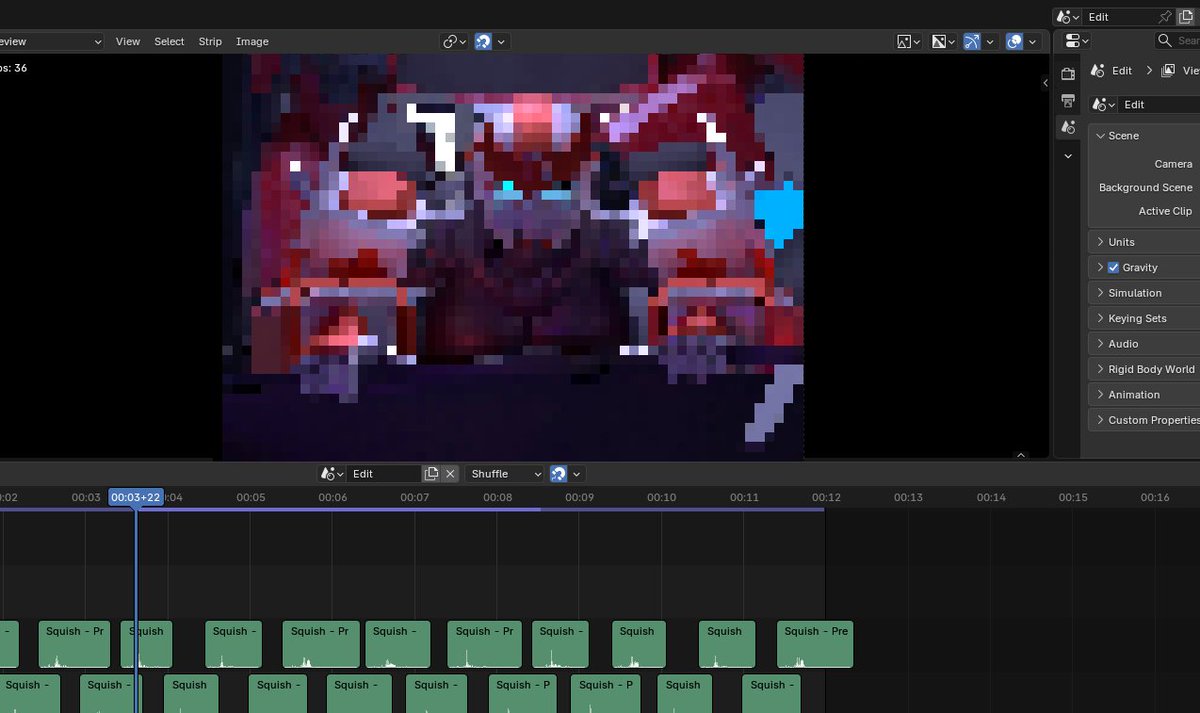Viewport: 1200px width, 713px height.
Task: Click the scene name field in Properties
Action: point(1160,105)
